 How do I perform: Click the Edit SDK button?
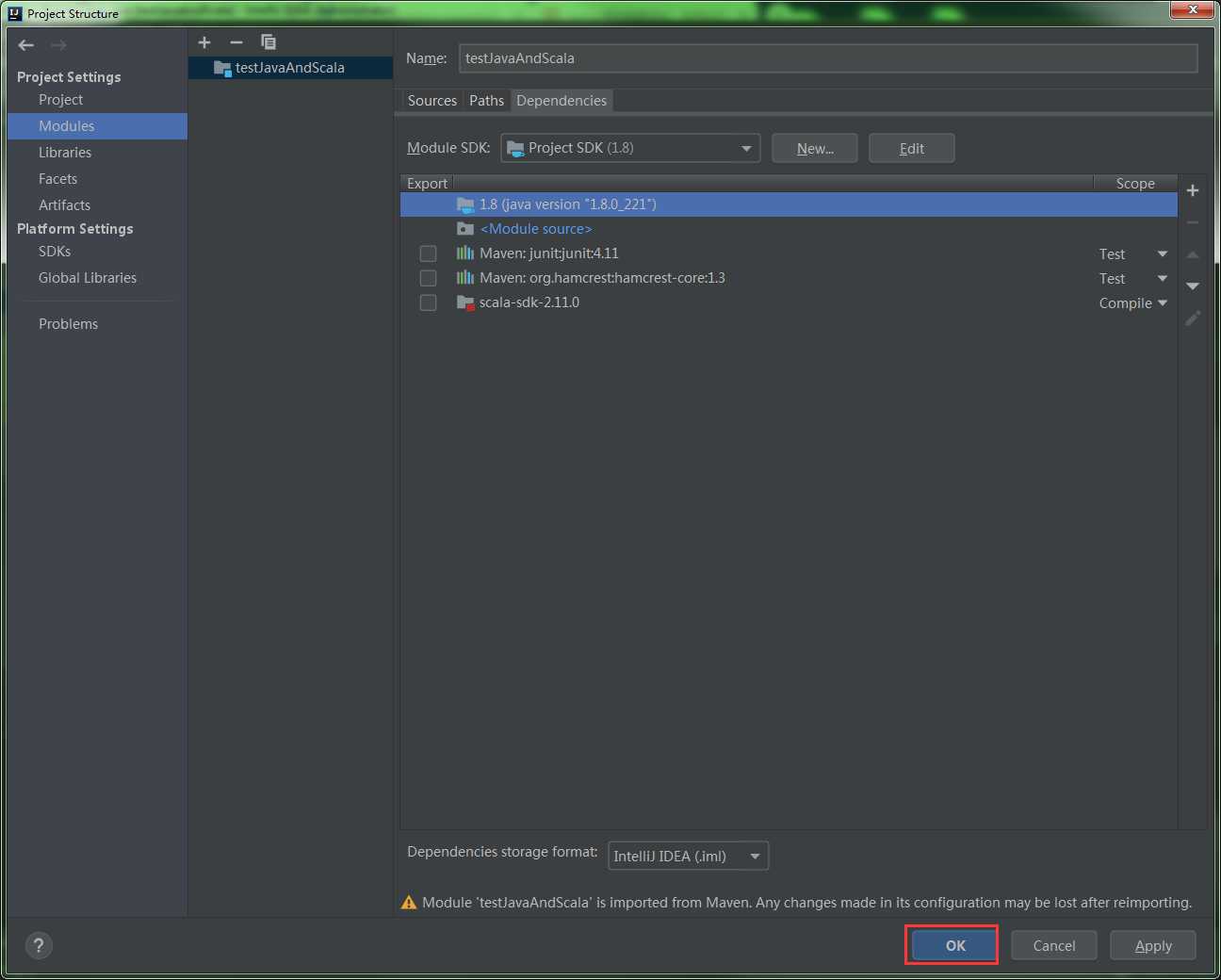pos(912,148)
